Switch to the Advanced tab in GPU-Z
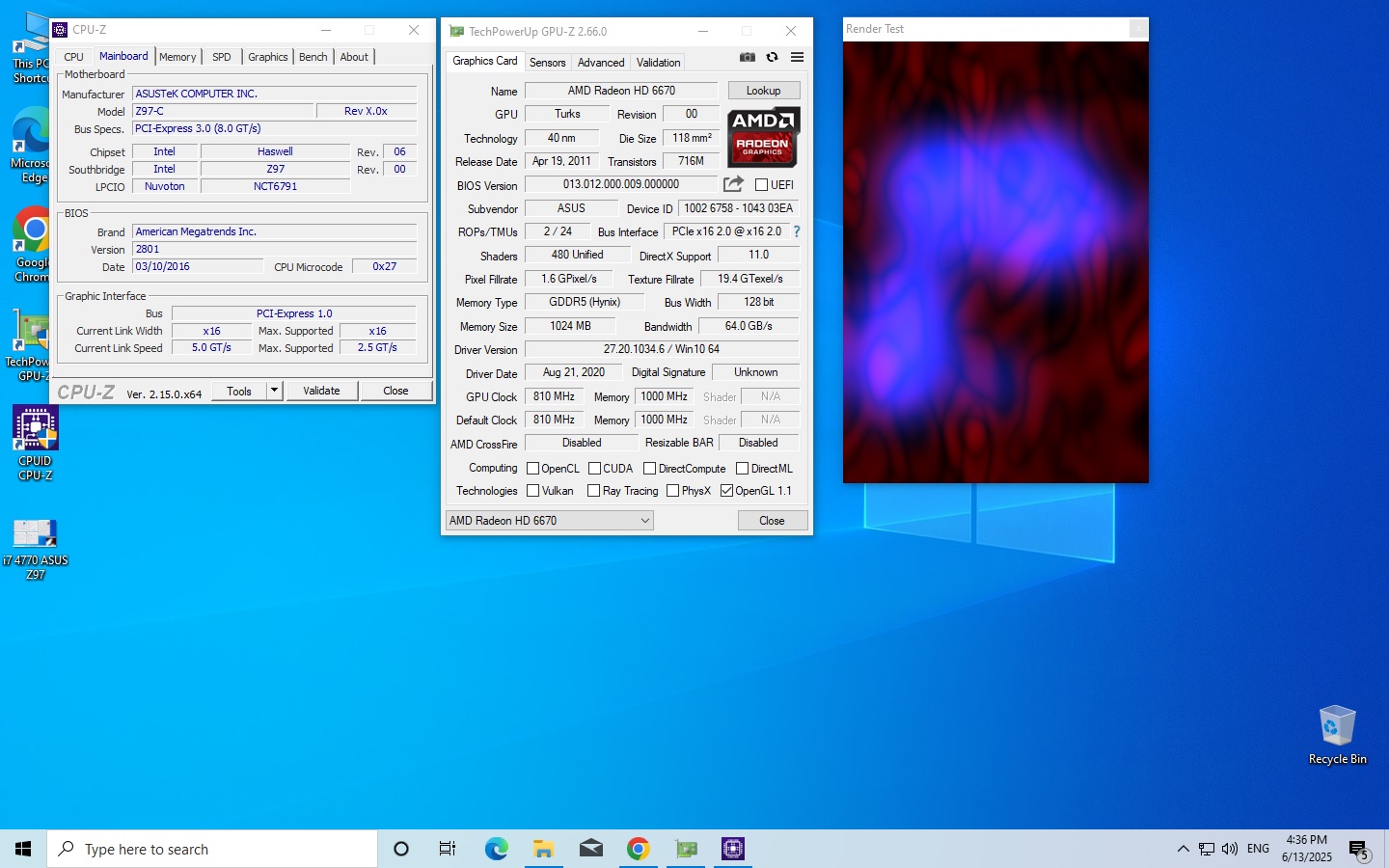Image resolution: width=1389 pixels, height=868 pixels. pos(601,63)
